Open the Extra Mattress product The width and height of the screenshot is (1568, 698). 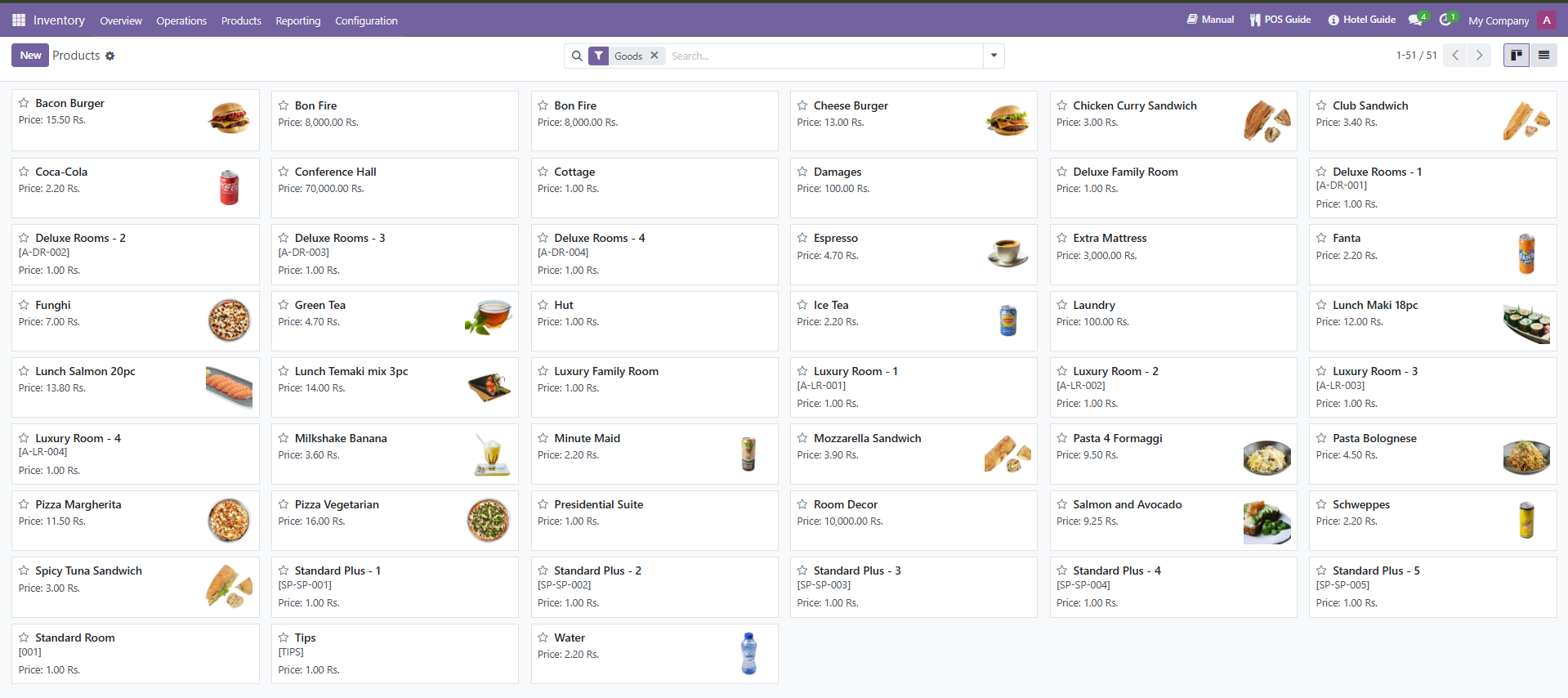click(x=1173, y=254)
